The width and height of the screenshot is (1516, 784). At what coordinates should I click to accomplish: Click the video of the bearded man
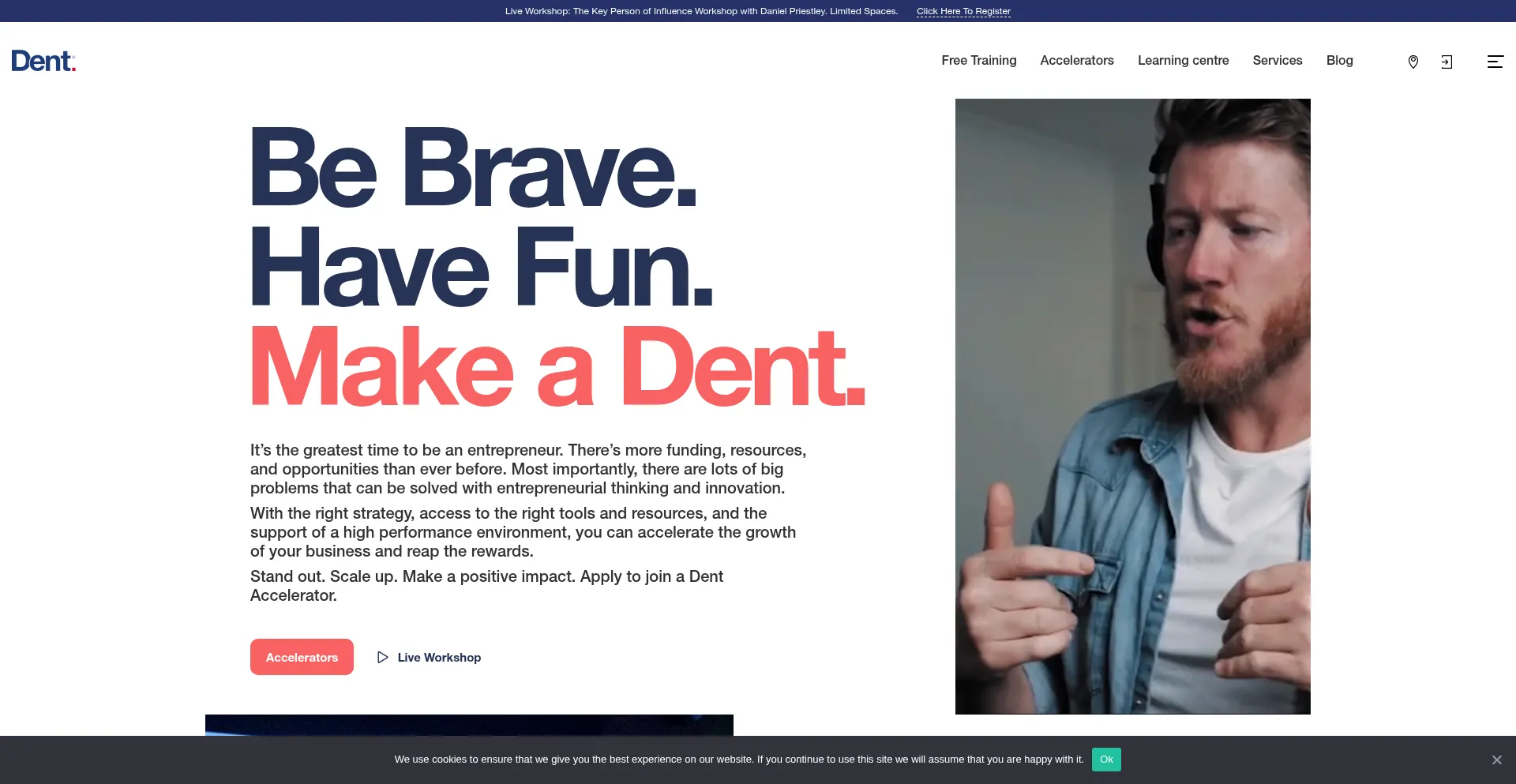1133,407
